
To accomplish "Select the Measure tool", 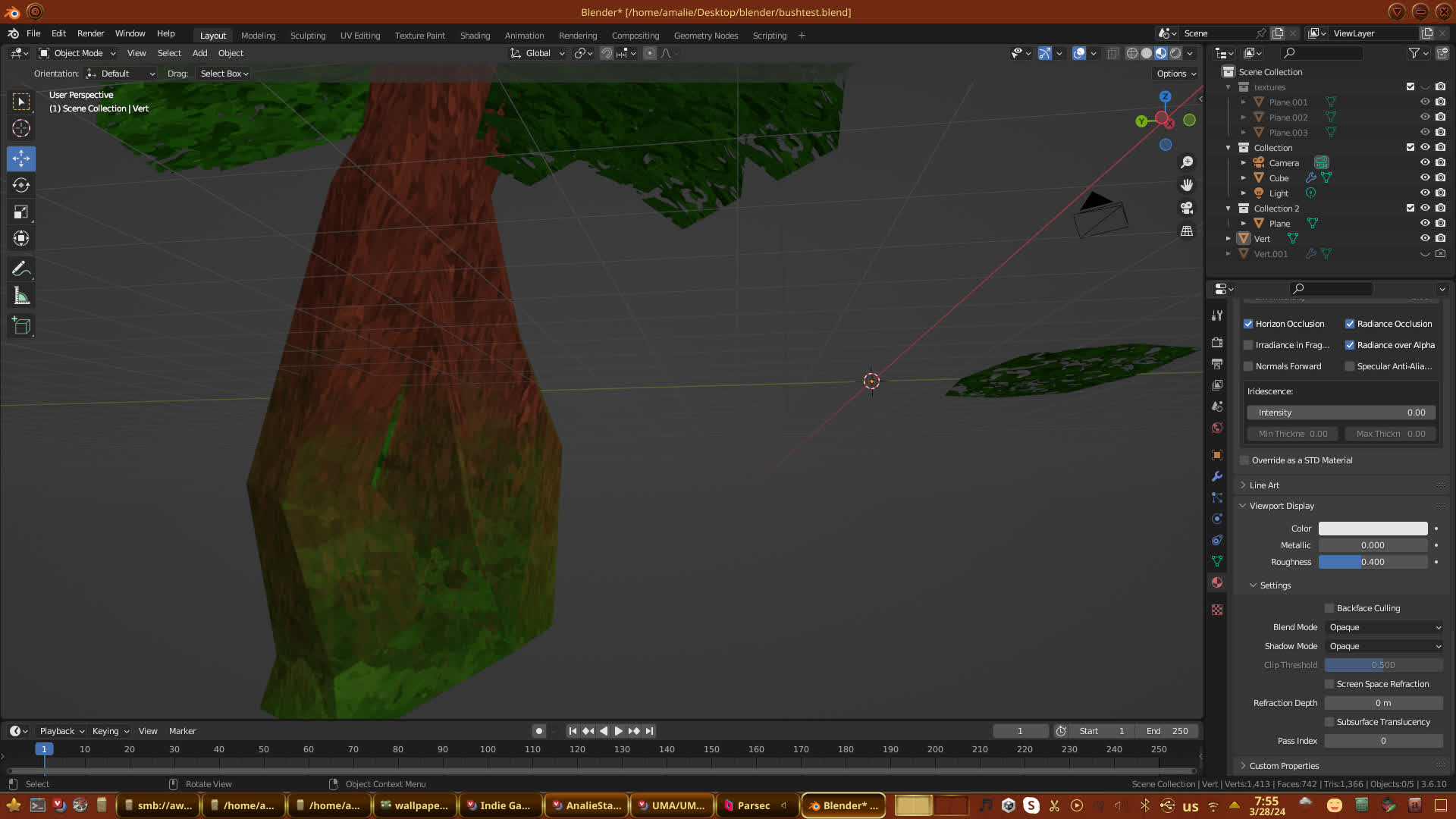I will click(x=21, y=297).
